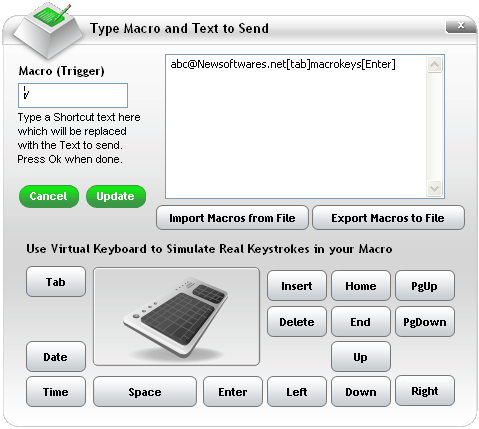
Task: Add the Home key to macro
Action: [x=361, y=286]
